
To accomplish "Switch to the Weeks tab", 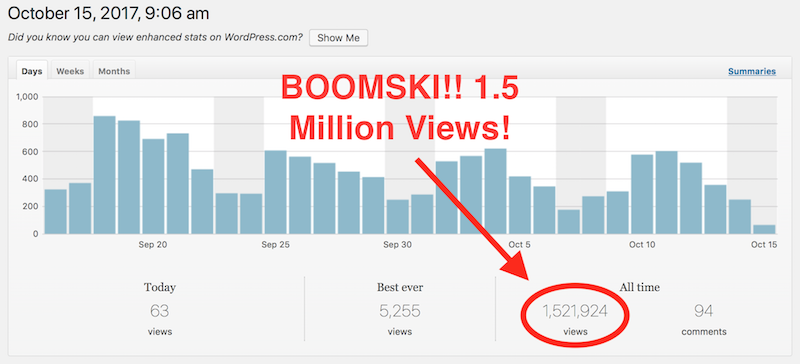I will point(70,71).
